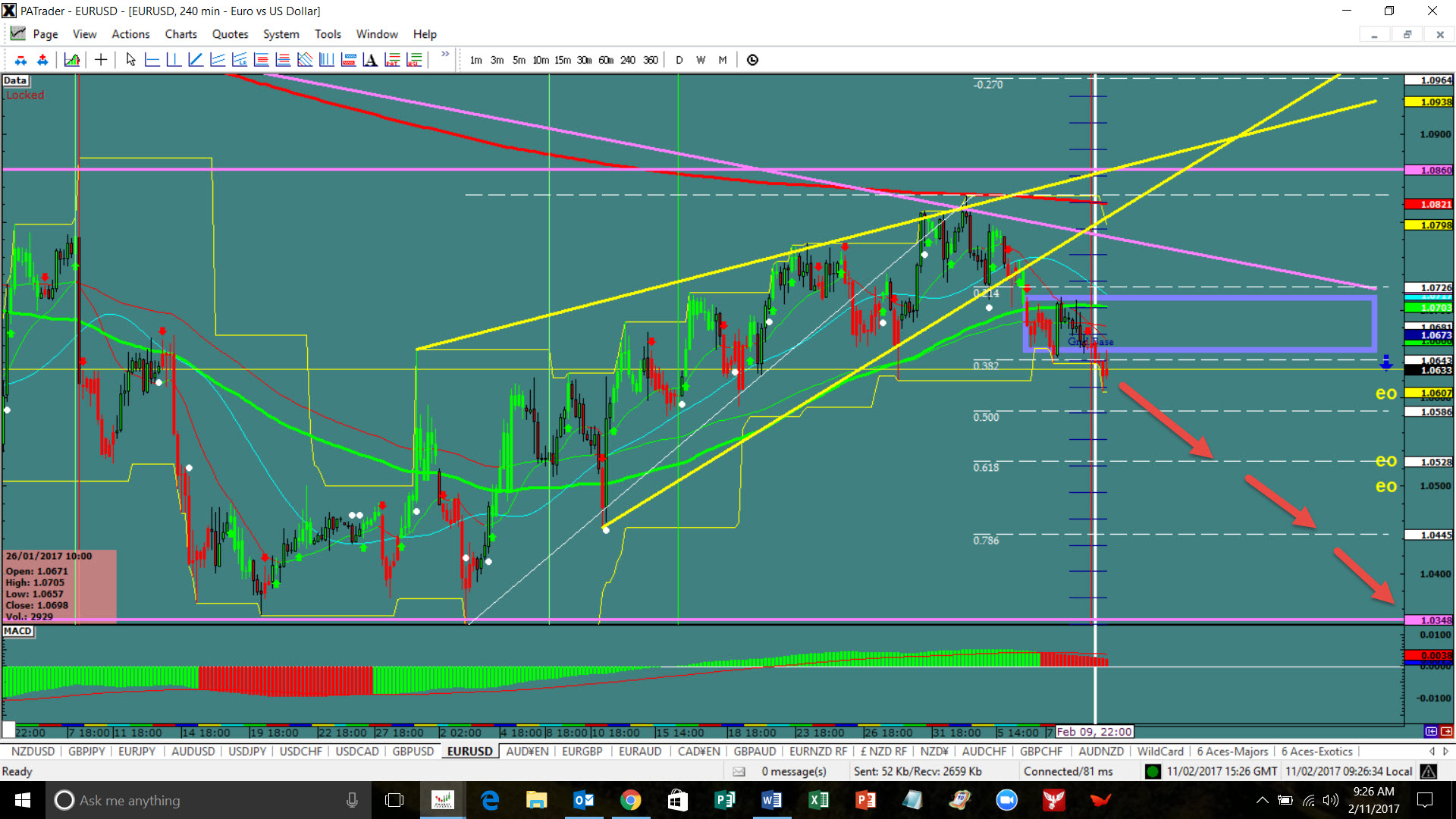Click the warning triangle icon in status bar

(x=1429, y=771)
